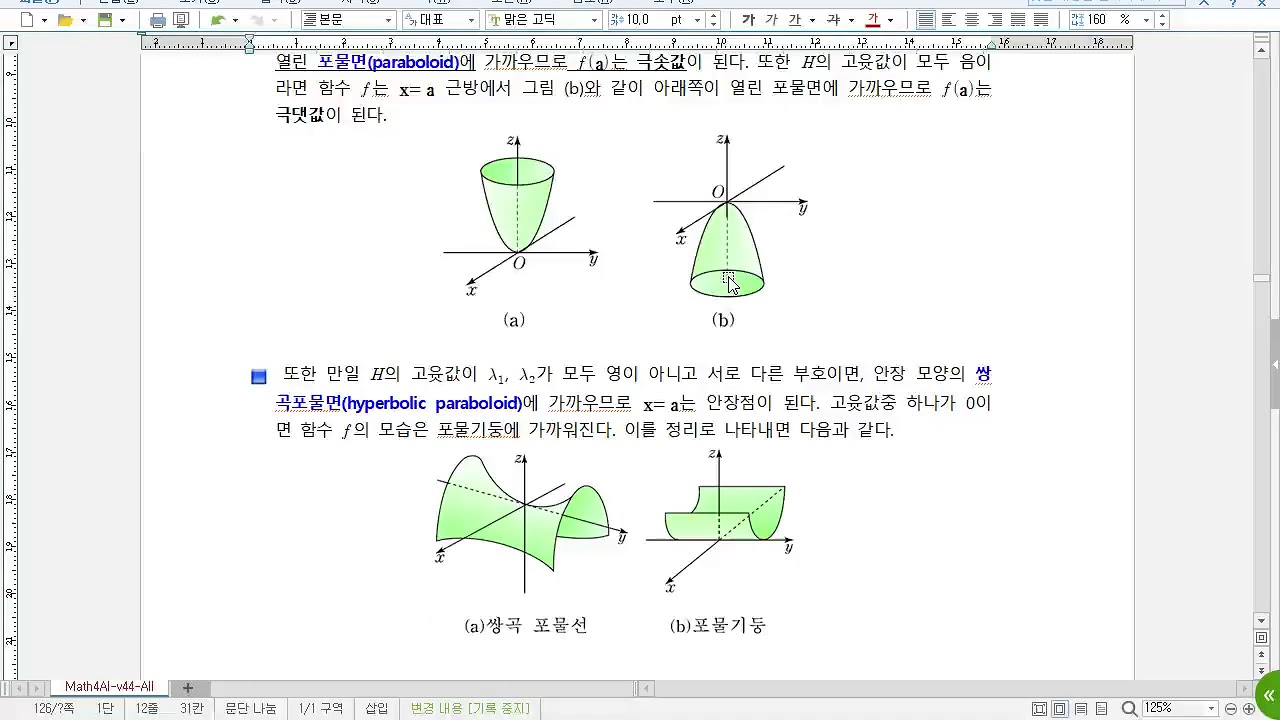Click the 12줄 line indicator
Viewport: 1280px width, 720px height.
coord(146,708)
